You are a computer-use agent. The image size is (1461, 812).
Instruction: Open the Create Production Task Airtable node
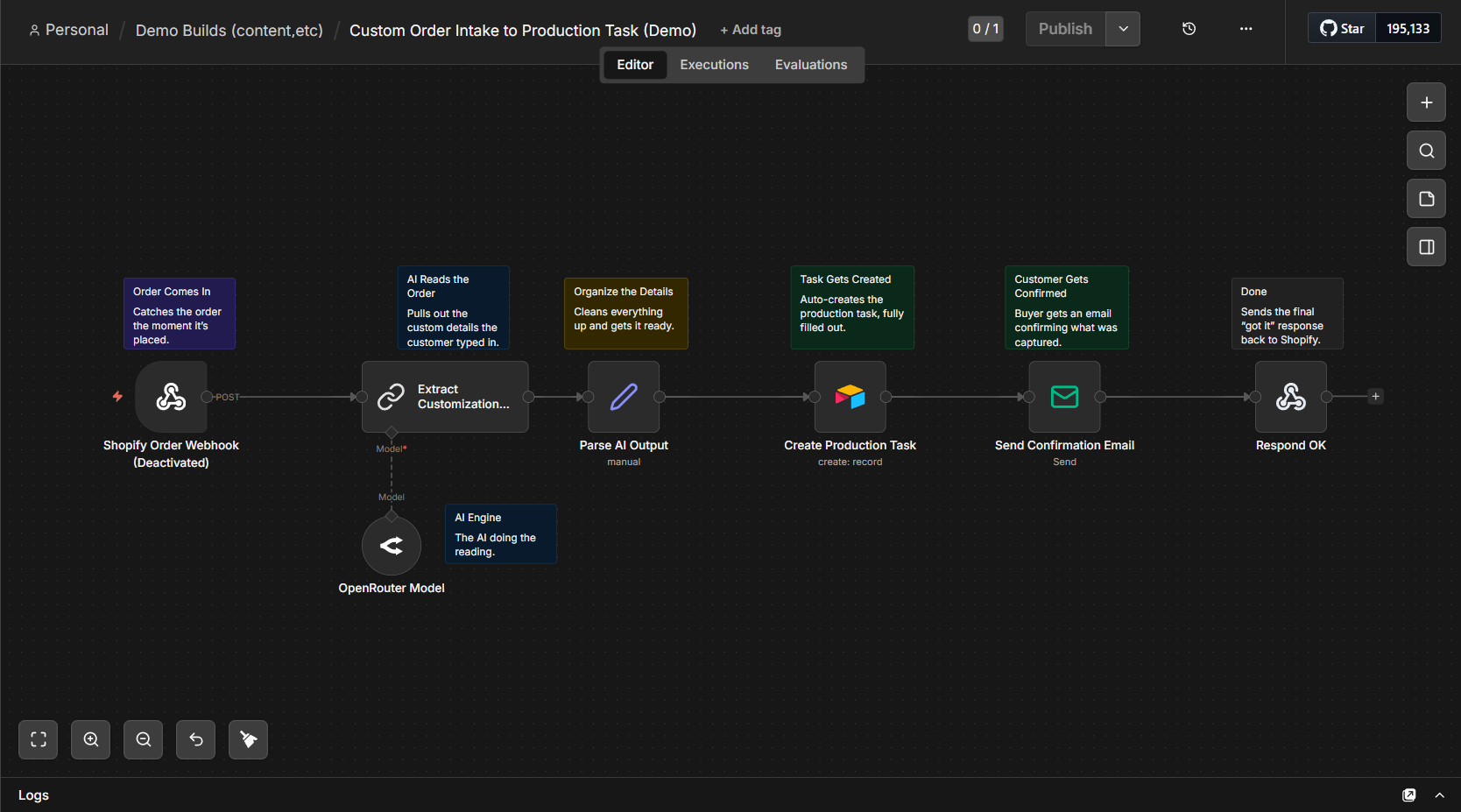click(x=850, y=397)
